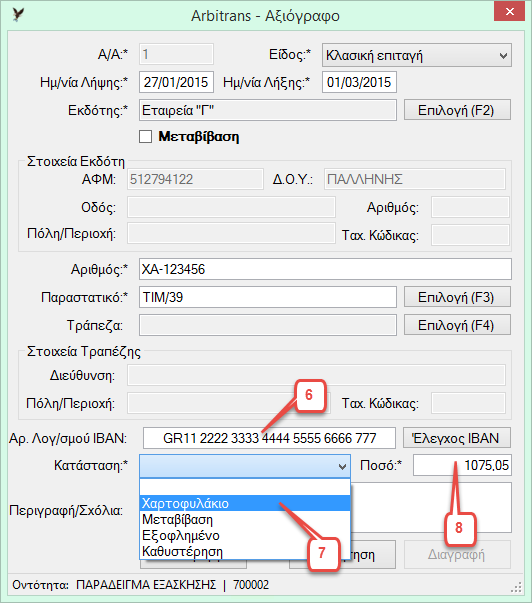Viewport: 532px width, 603px height.
Task: Click Επιλογή (F3) for Παραστατικό
Action: click(x=457, y=297)
